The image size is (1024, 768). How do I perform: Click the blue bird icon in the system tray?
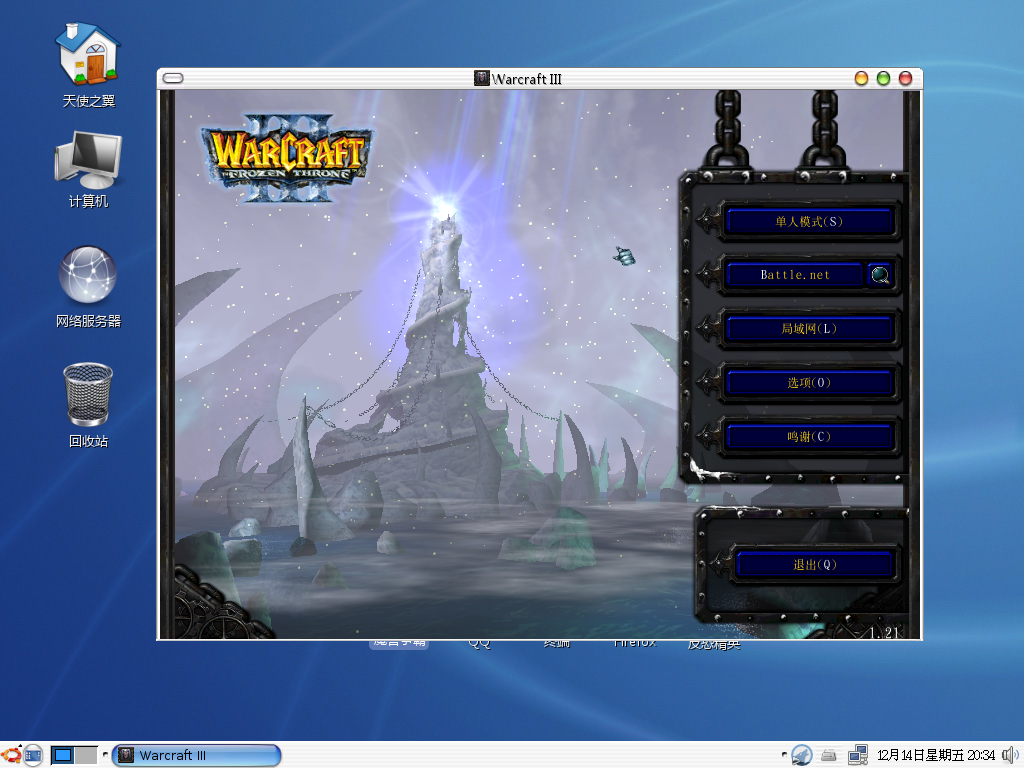tap(801, 755)
